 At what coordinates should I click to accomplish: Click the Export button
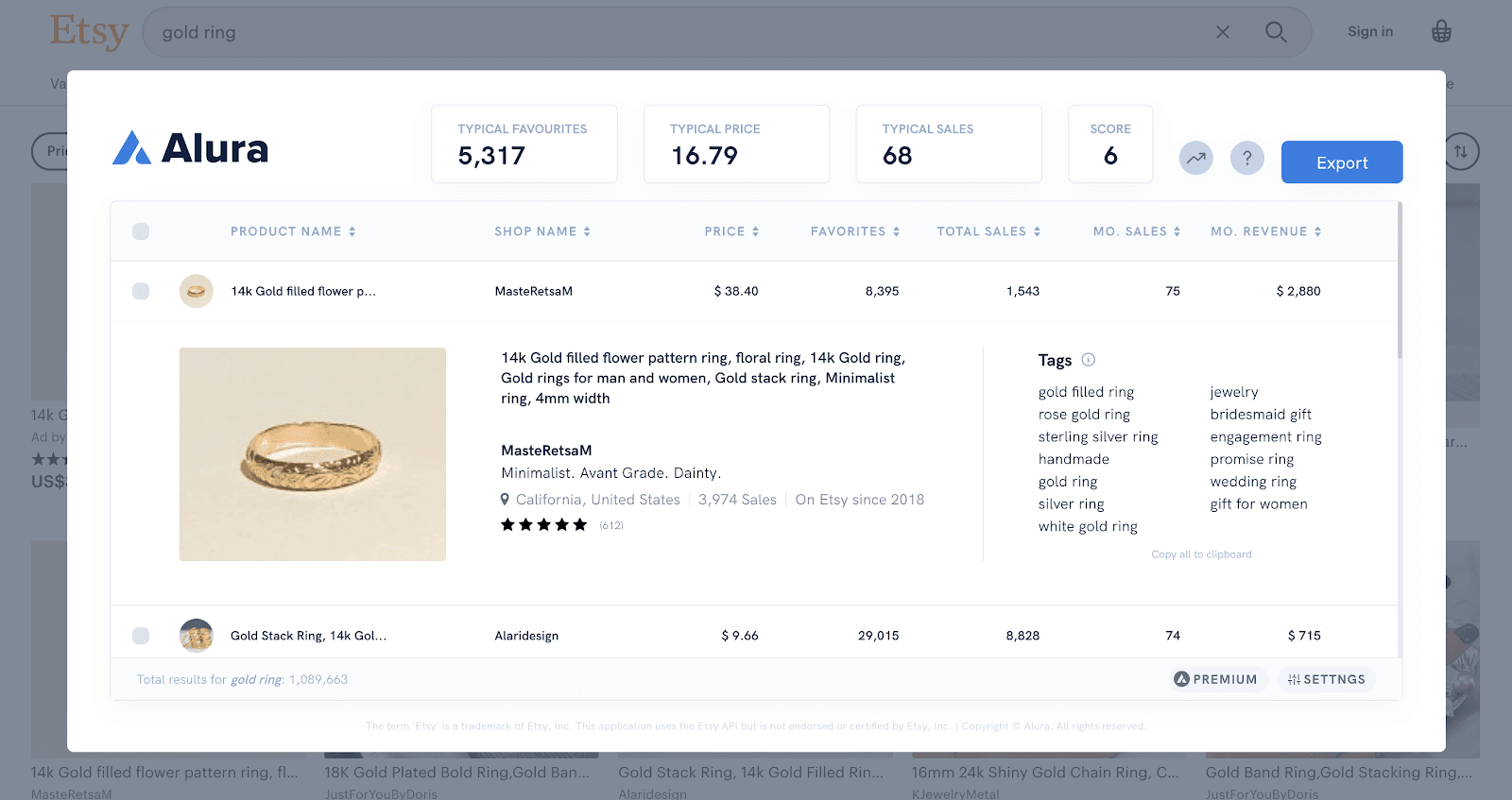[1342, 162]
